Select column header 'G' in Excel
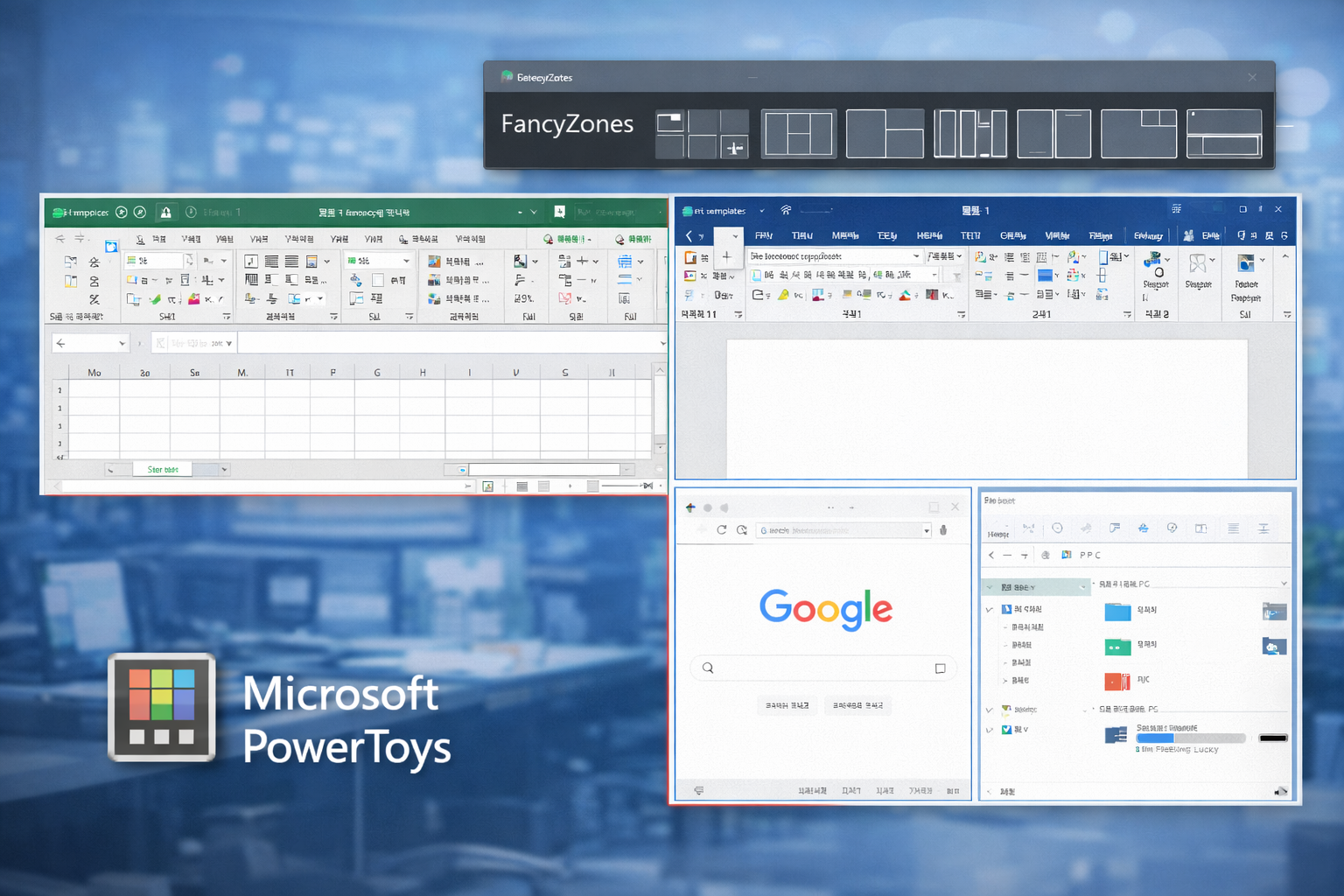The image size is (1344, 896). [x=377, y=373]
